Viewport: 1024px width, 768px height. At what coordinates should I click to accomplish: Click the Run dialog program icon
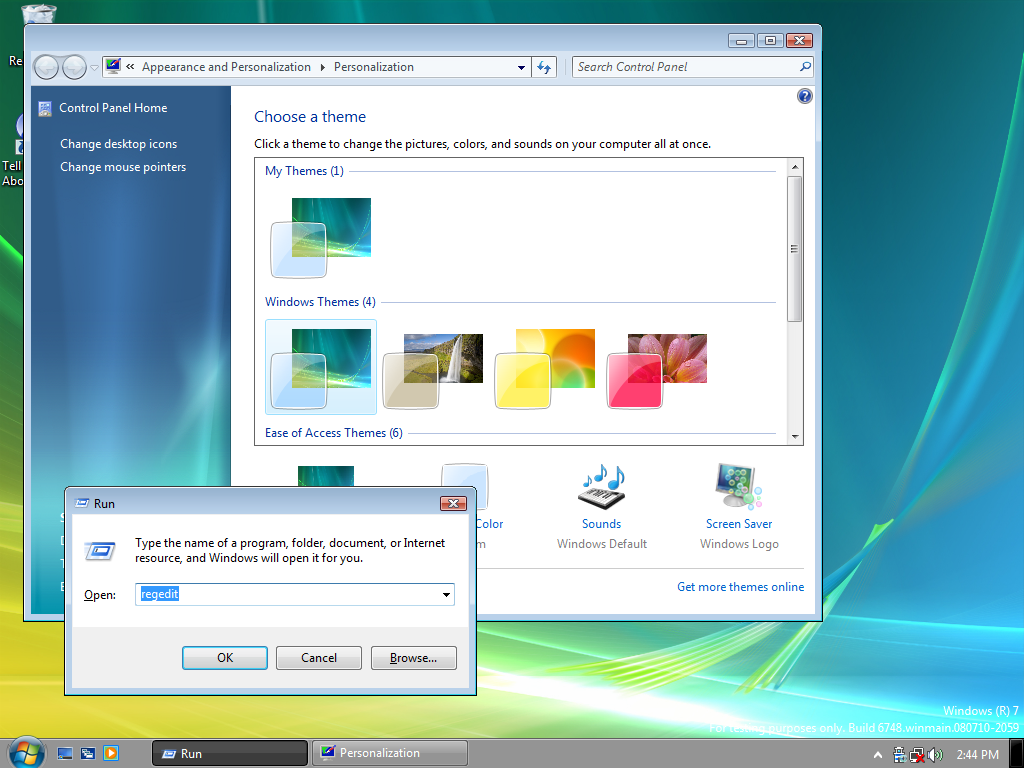[x=100, y=551]
